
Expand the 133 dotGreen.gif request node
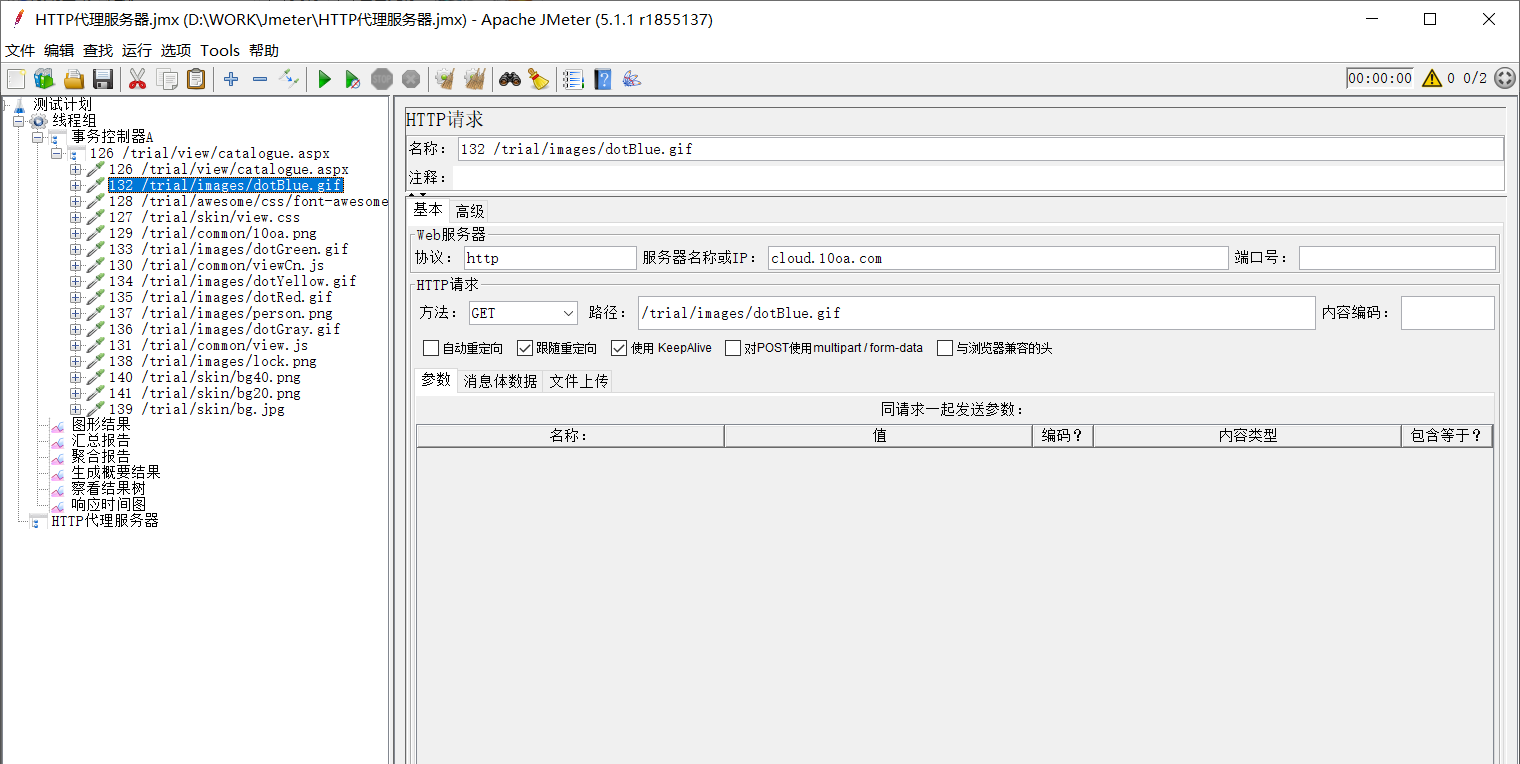(x=75, y=249)
